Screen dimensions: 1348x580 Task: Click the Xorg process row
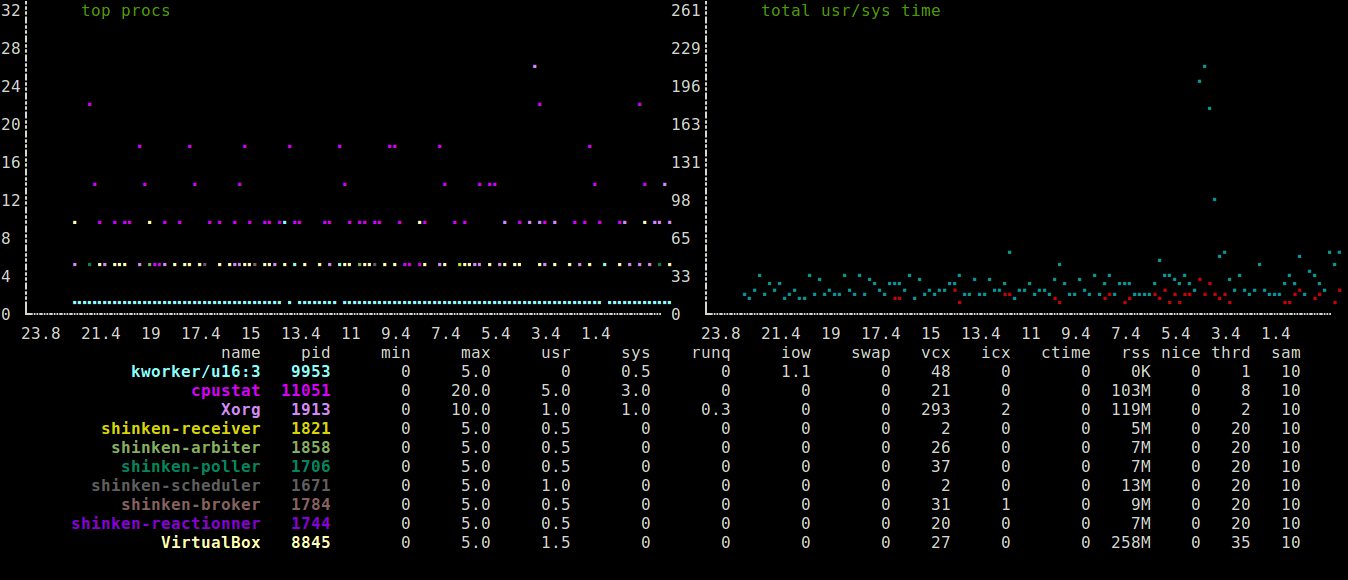click(240, 409)
